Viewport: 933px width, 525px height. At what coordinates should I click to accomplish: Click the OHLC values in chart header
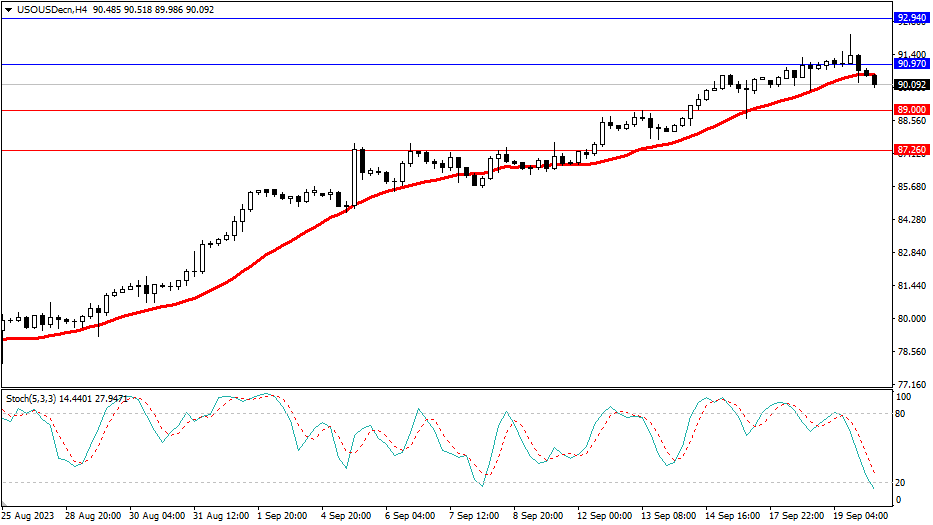(x=153, y=9)
